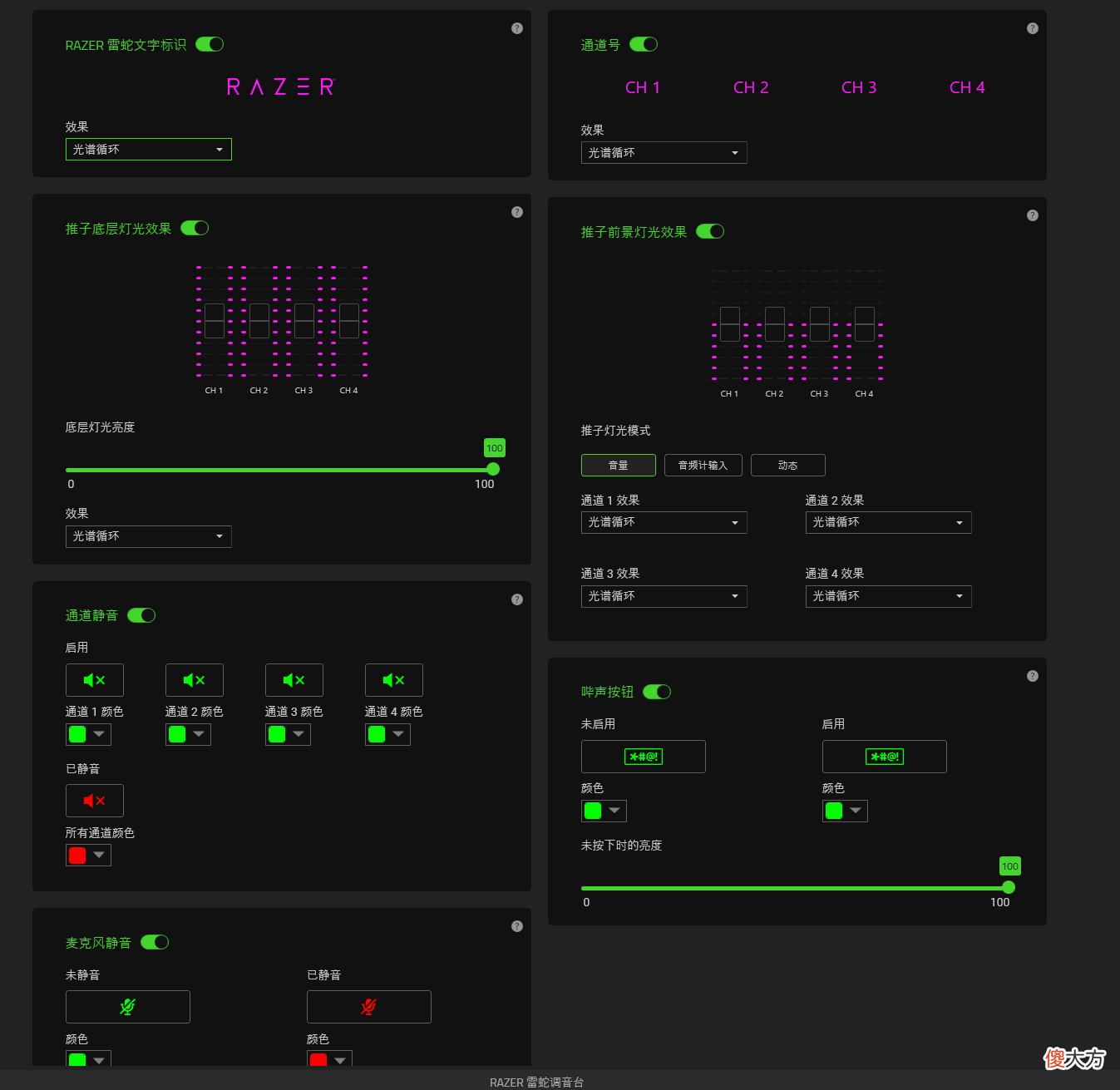The height and width of the screenshot is (1090, 1120).
Task: Click the channel 3 mute speaker icon
Action: coord(294,680)
